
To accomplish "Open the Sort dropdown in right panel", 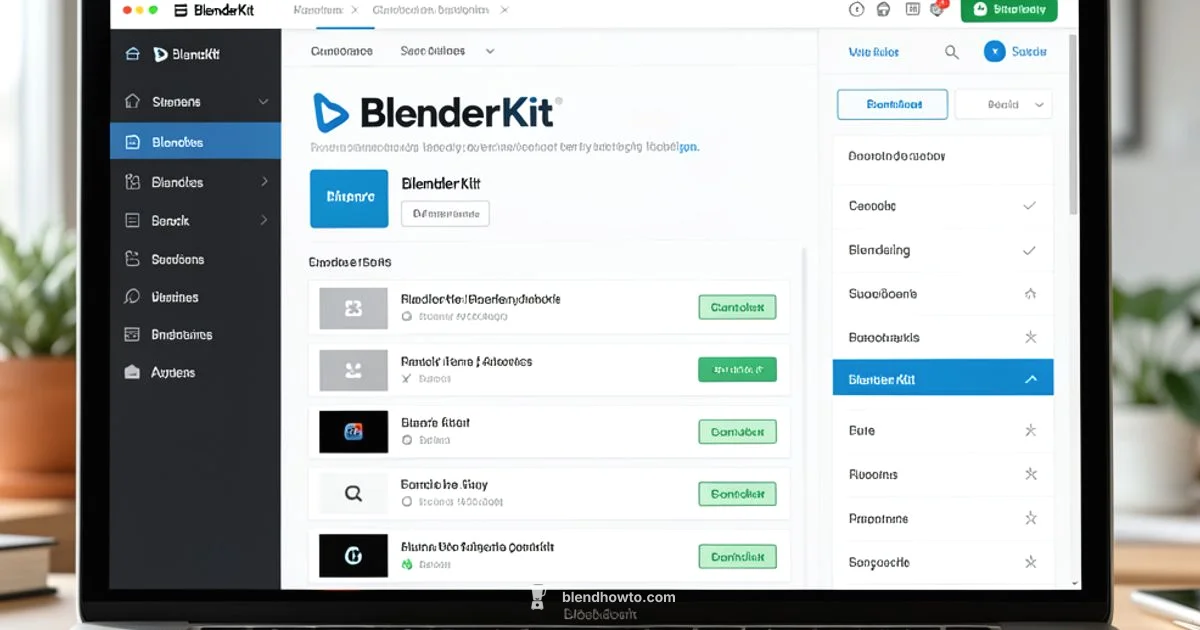I will [x=1003, y=104].
